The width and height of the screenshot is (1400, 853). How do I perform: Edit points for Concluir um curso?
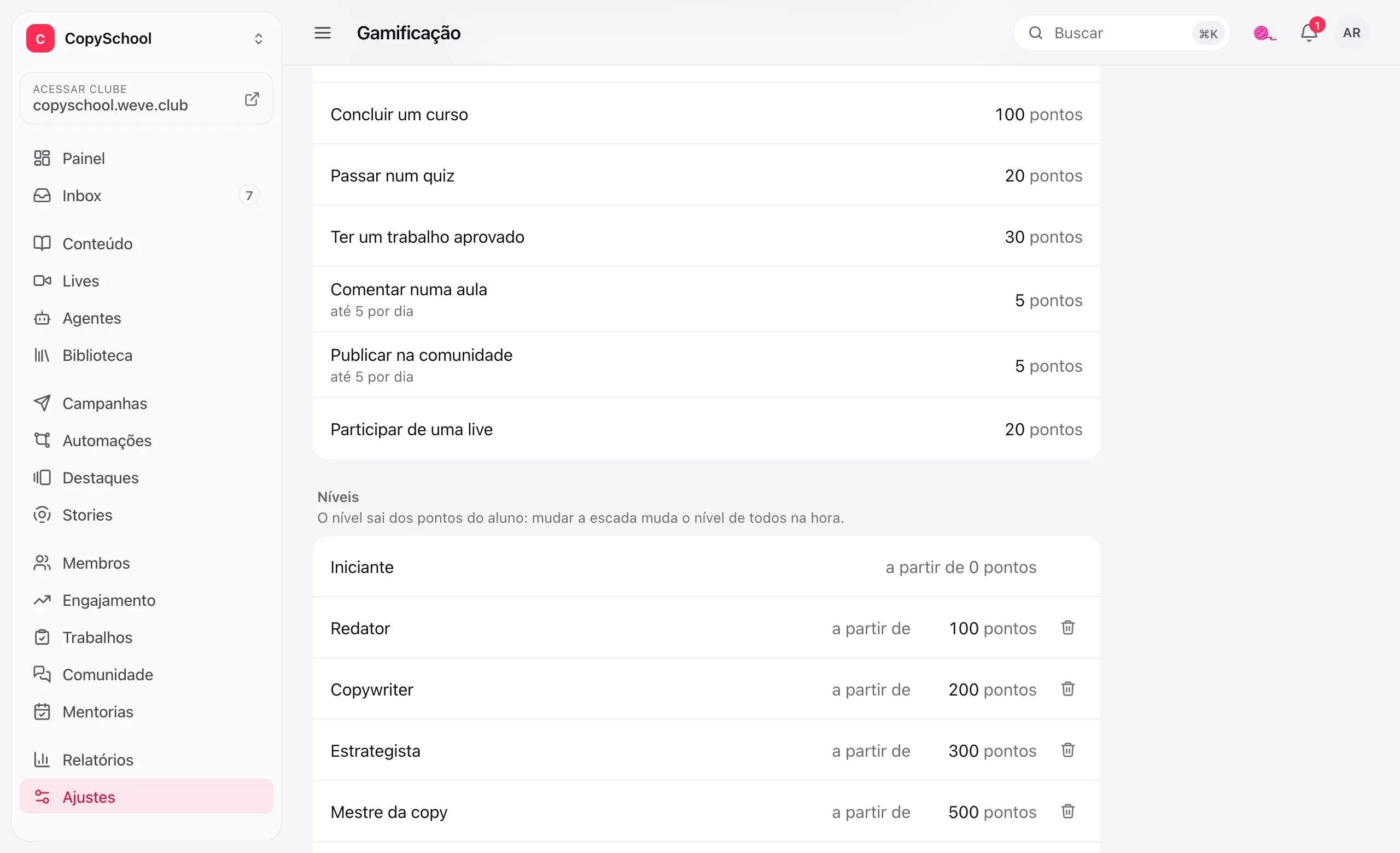[1009, 114]
